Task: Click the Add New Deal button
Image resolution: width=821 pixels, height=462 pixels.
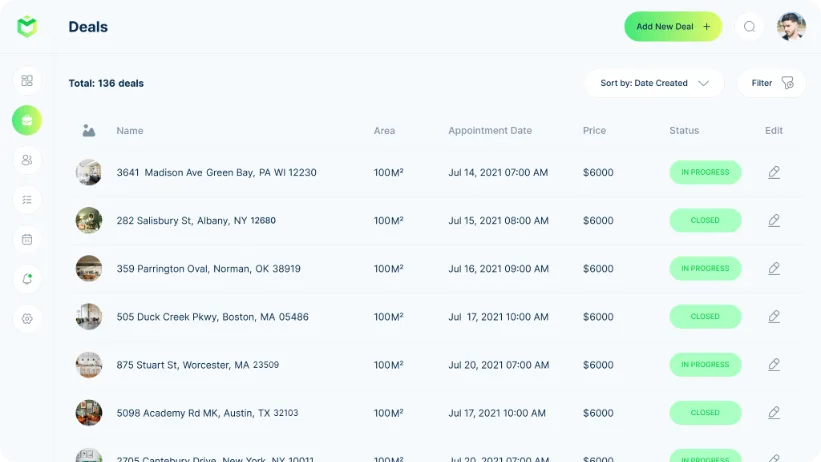Action: pos(673,27)
